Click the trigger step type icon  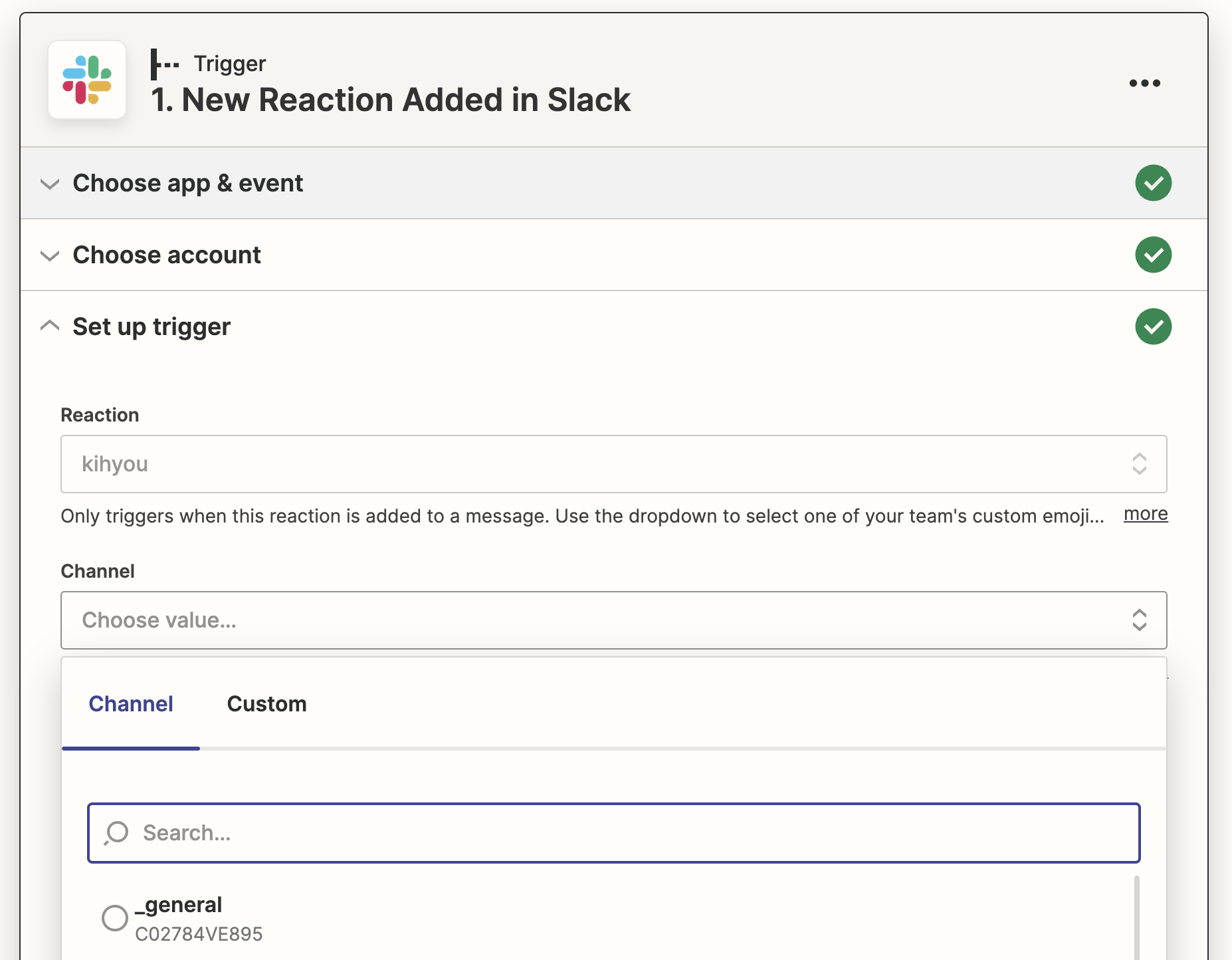pyautogui.click(x=165, y=64)
